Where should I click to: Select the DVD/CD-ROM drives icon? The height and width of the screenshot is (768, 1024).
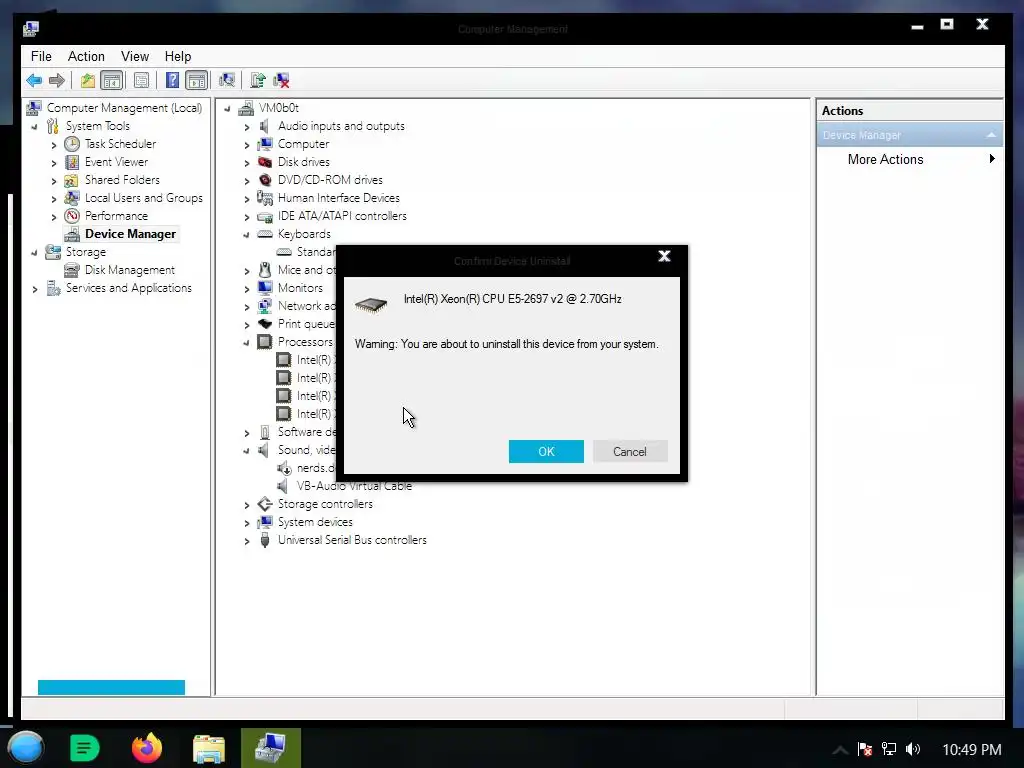pos(264,180)
